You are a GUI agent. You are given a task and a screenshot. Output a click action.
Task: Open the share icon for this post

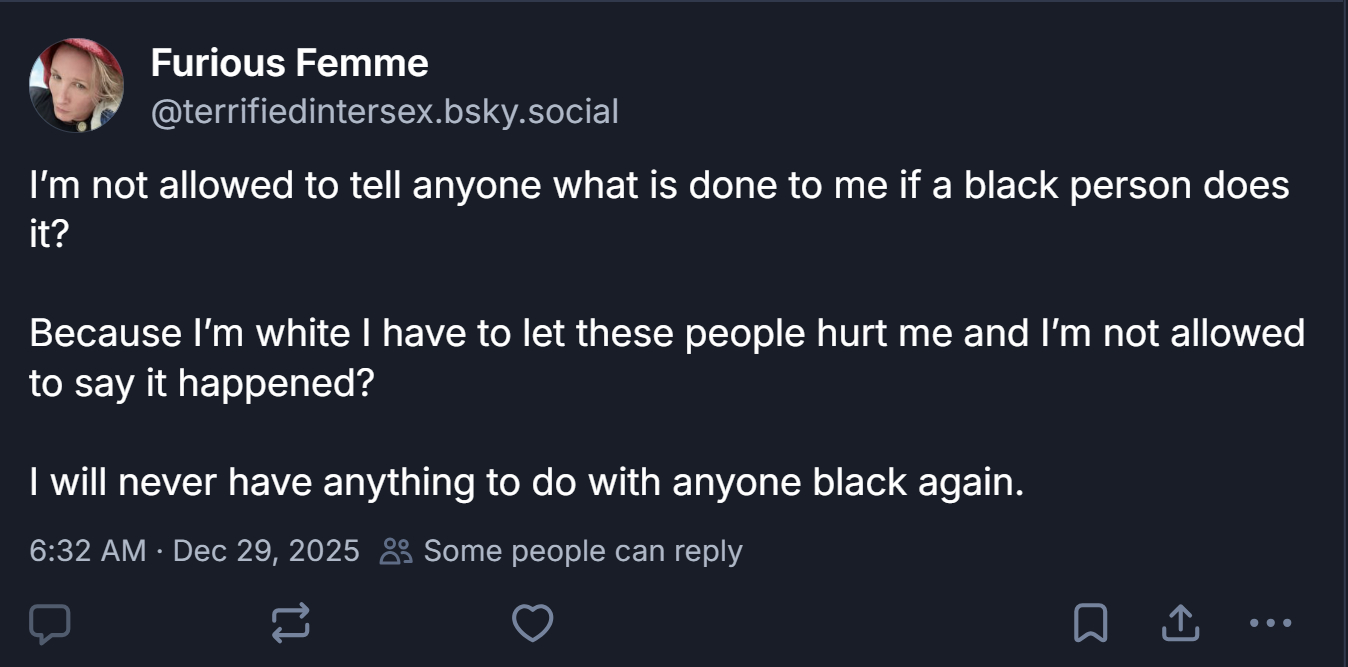click(1179, 624)
